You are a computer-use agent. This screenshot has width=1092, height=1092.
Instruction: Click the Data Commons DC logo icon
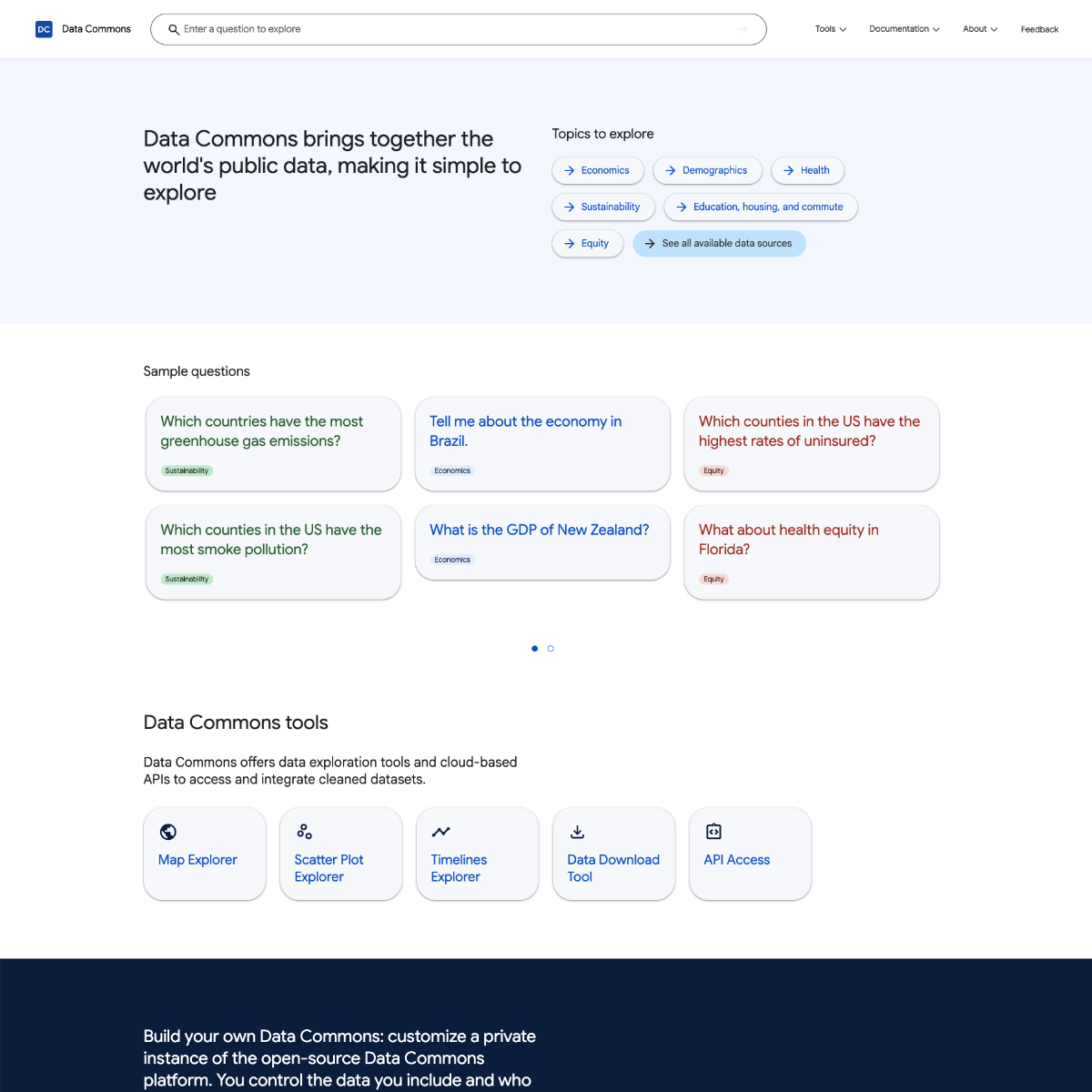tap(44, 29)
